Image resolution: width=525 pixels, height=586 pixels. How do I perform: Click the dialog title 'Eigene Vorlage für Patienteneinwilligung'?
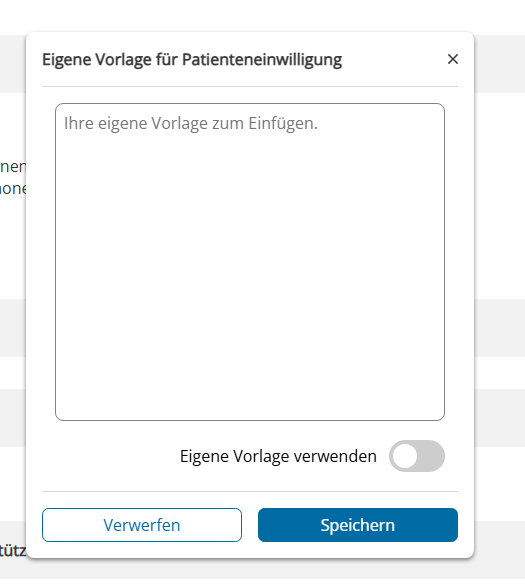click(x=192, y=60)
